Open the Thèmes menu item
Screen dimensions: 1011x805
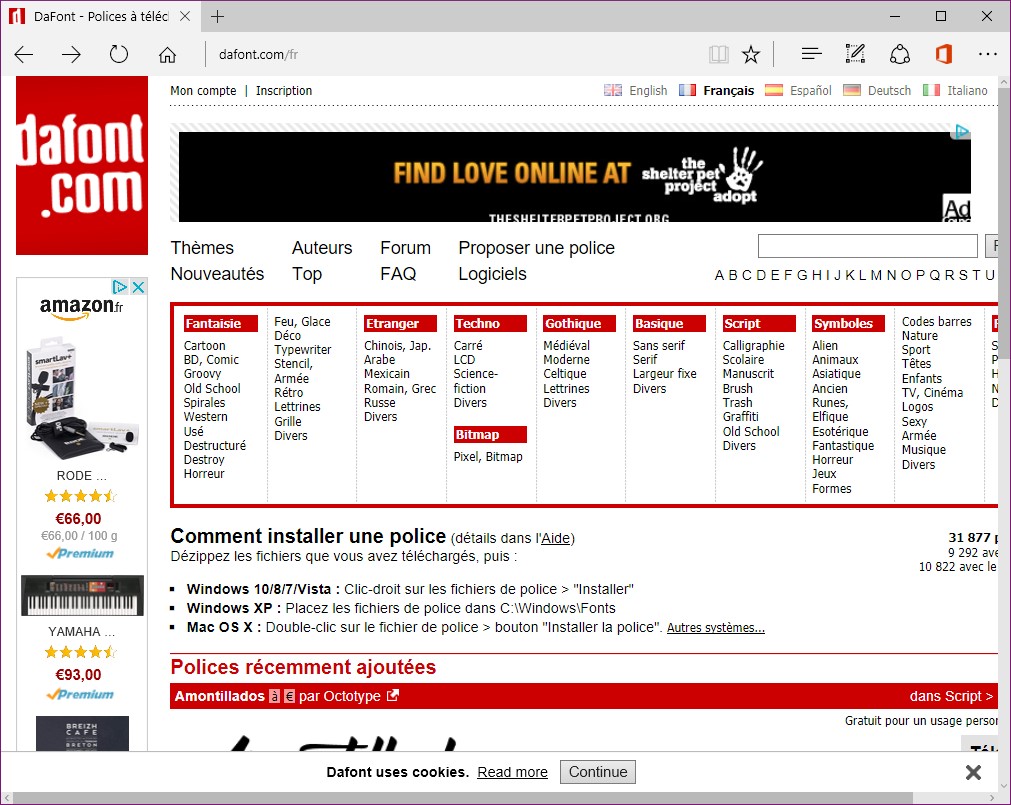[202, 248]
